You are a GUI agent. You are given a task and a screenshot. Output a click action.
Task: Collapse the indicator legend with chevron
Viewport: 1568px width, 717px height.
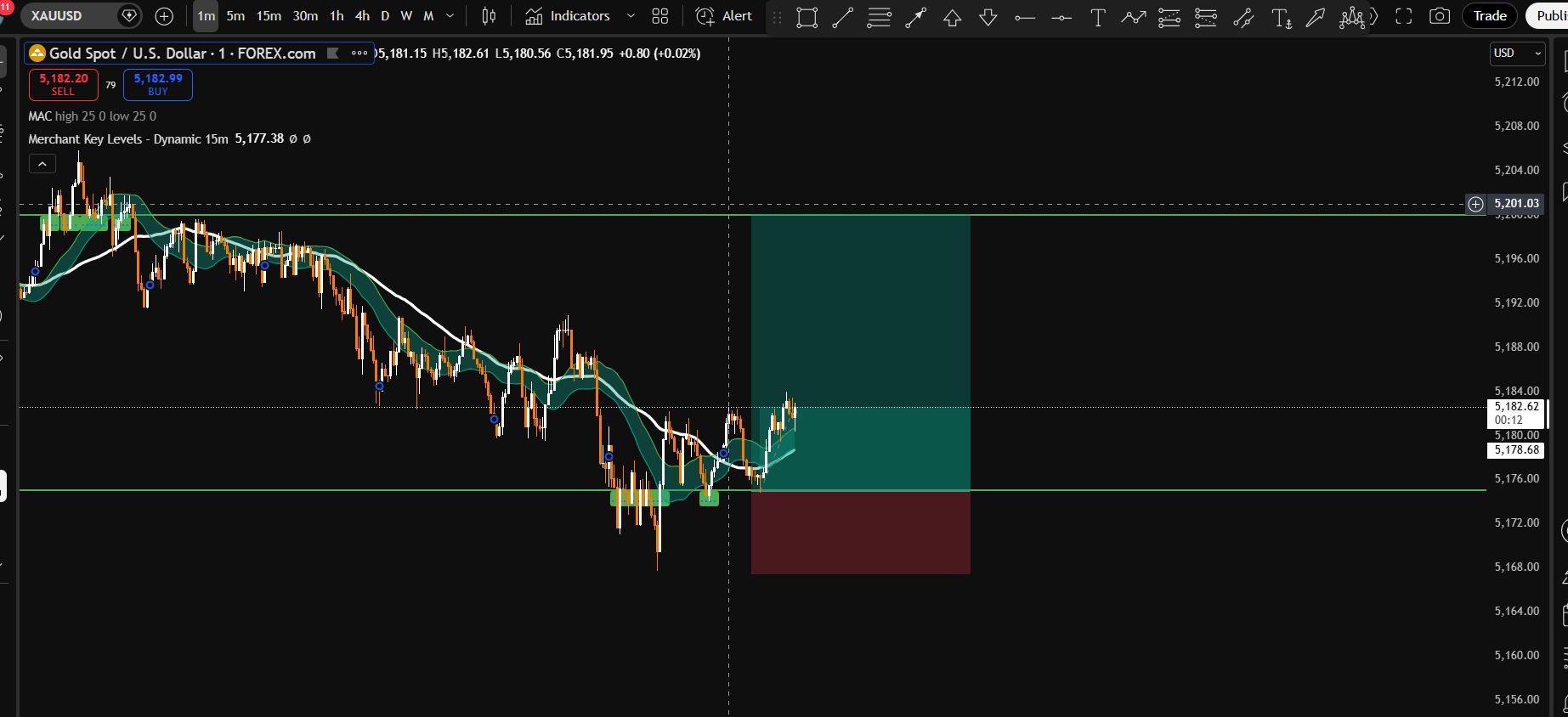(42, 164)
